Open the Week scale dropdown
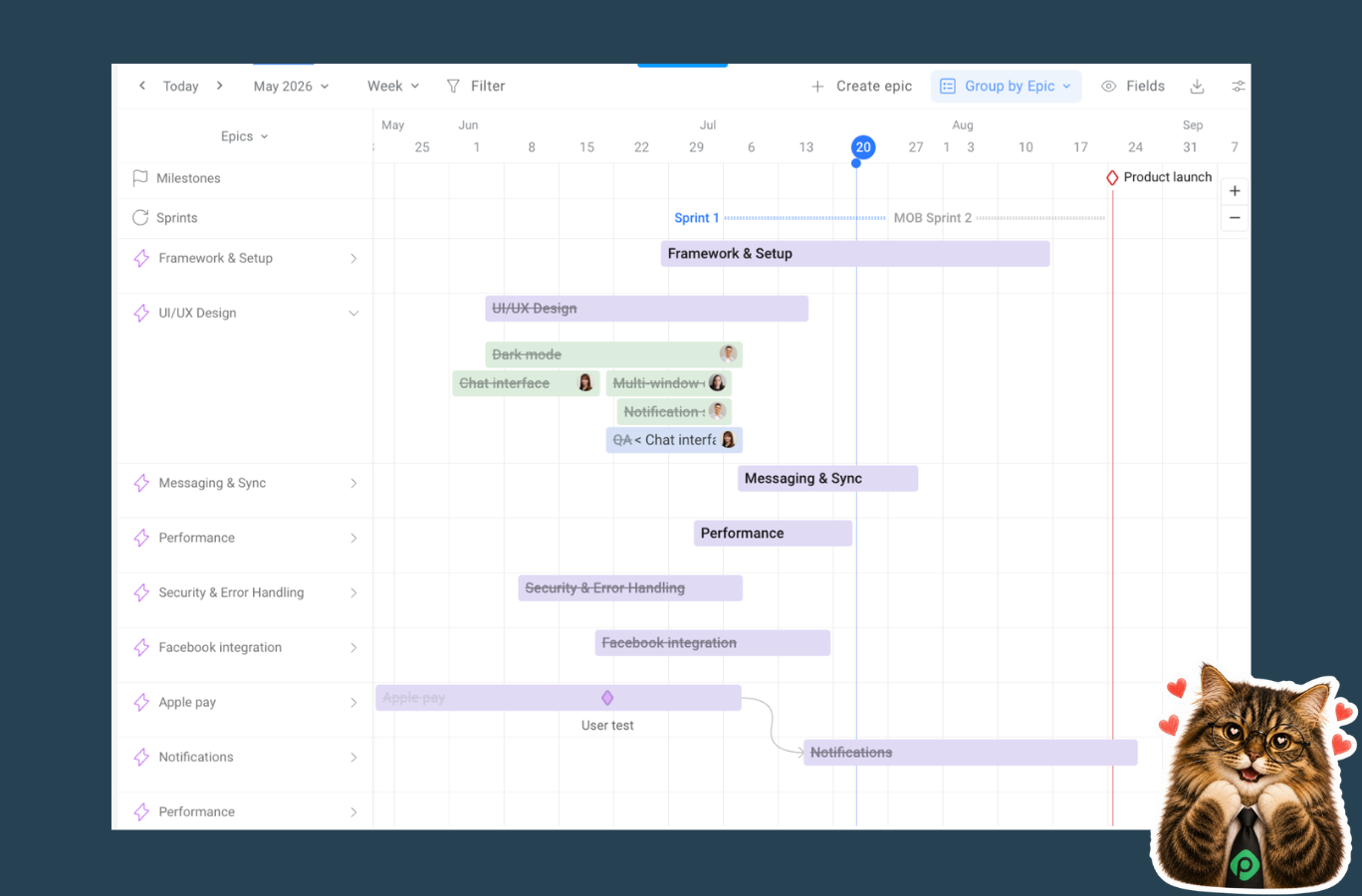1362x896 pixels. (x=393, y=87)
